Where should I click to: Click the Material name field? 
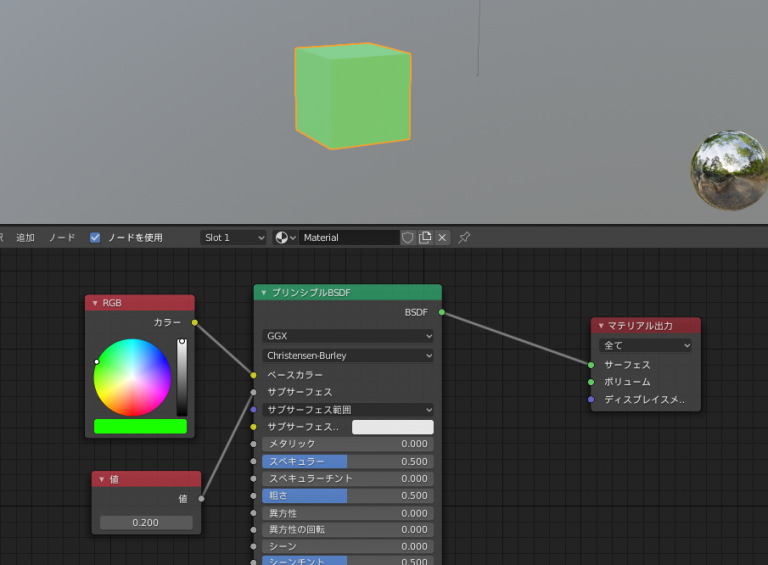point(348,238)
